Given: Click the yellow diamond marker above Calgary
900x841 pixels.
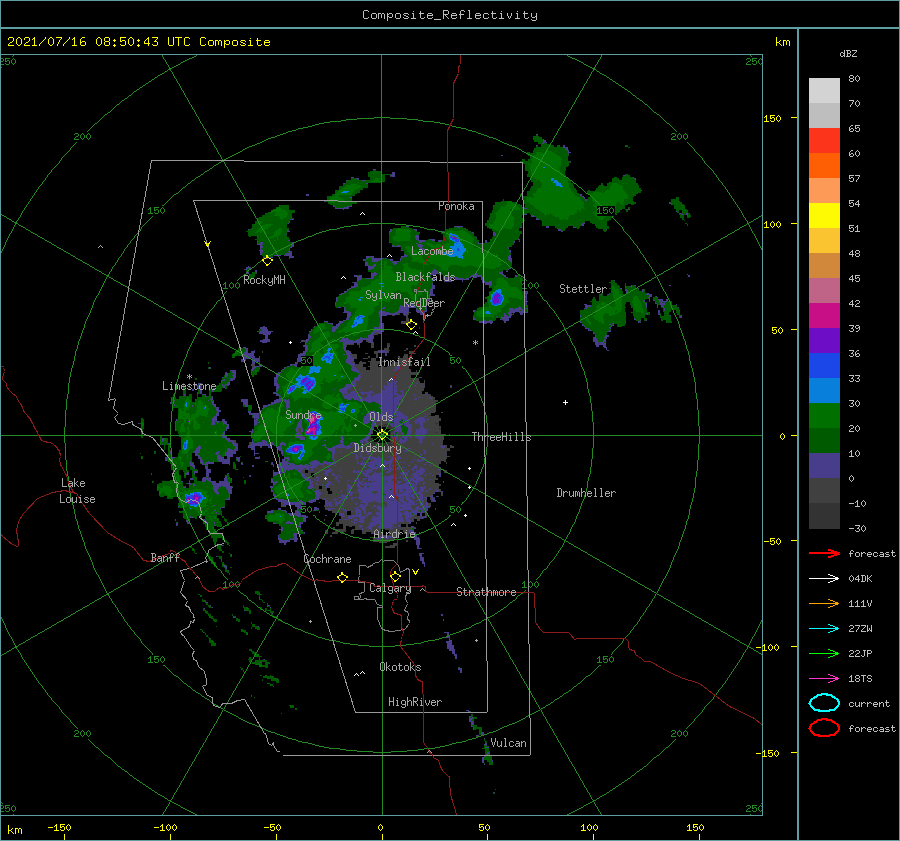Looking at the screenshot, I should click(x=395, y=576).
